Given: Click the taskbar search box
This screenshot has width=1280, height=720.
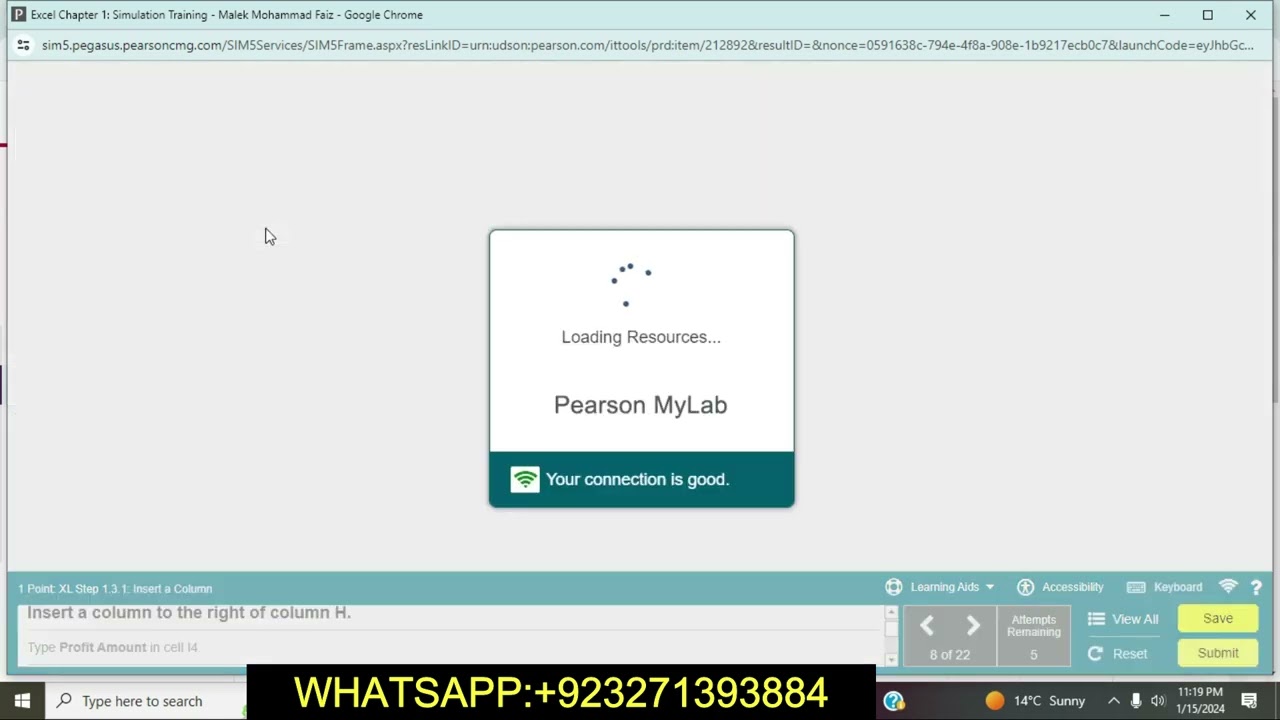Looking at the screenshot, I should 145,701.
